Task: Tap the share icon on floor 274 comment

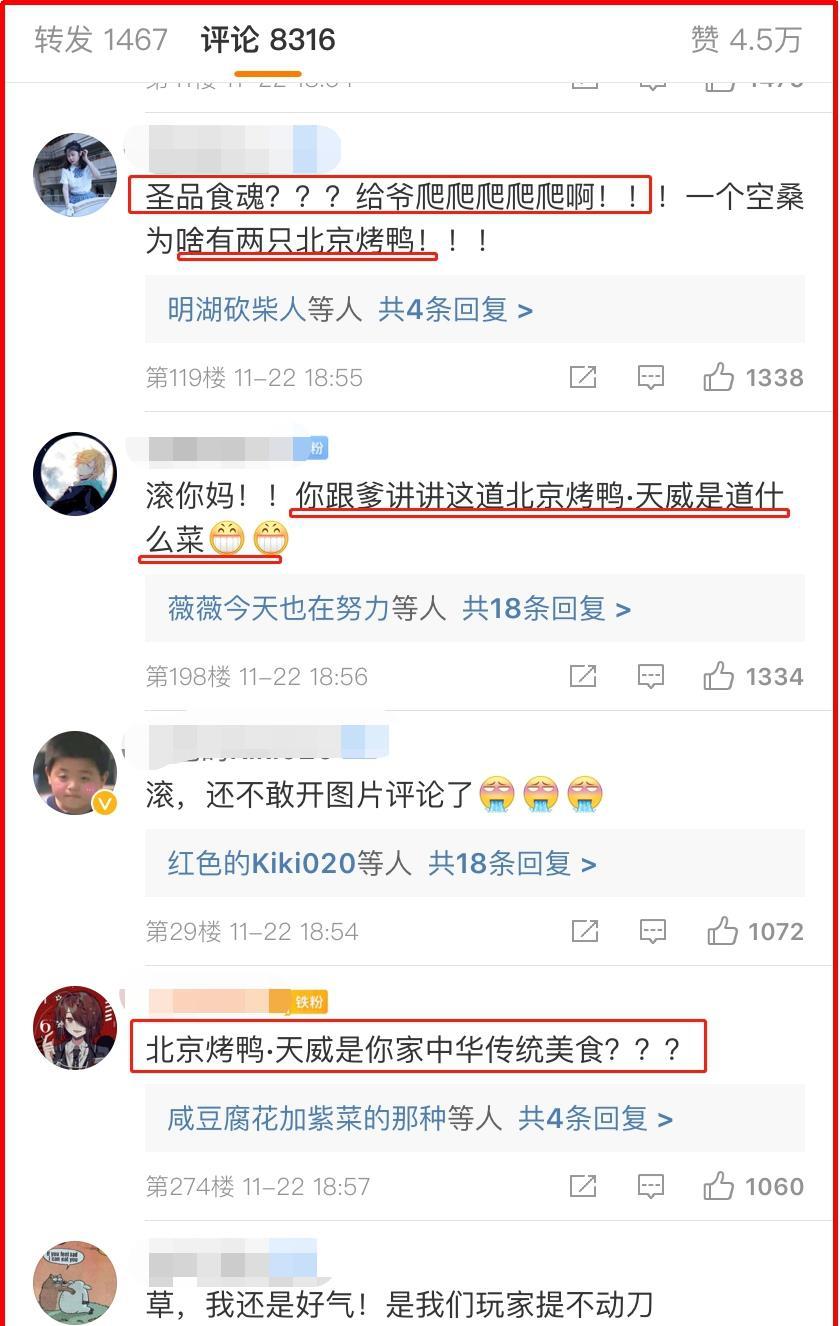Action: tap(583, 1186)
